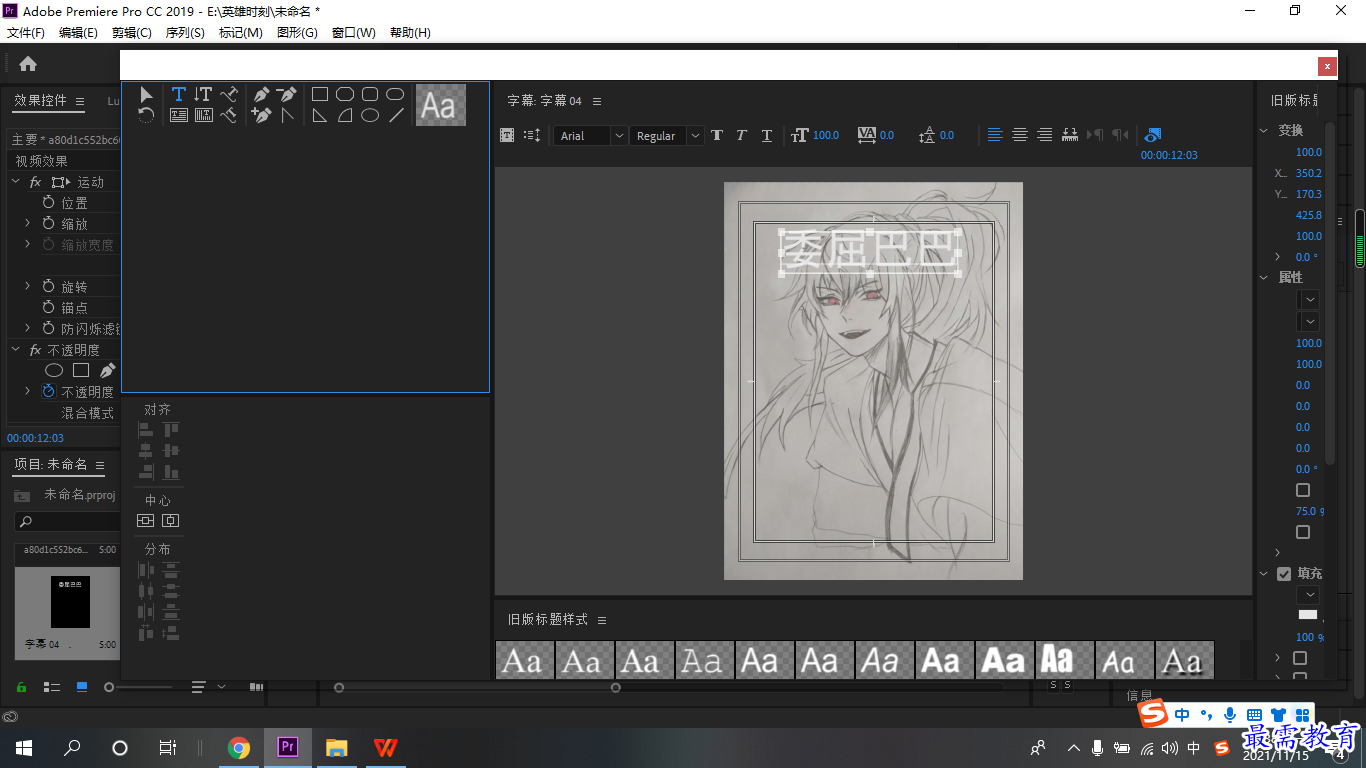Open the 图形(G) menu
Image resolution: width=1366 pixels, height=768 pixels.
pyautogui.click(x=297, y=32)
